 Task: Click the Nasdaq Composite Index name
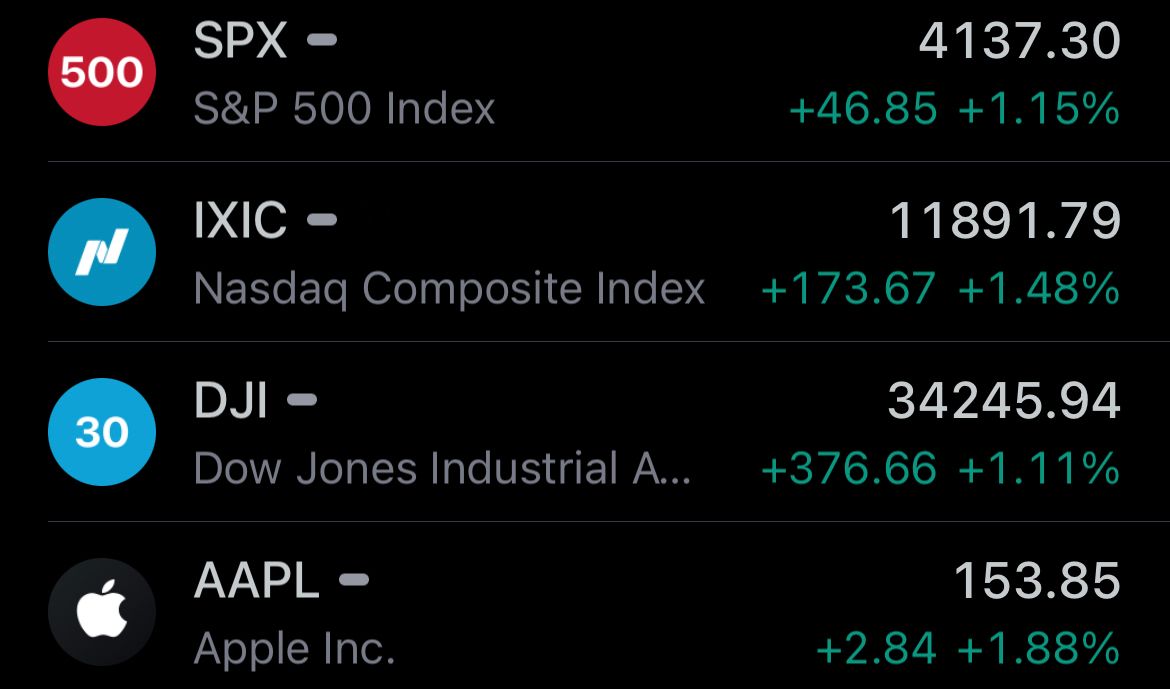[449, 289]
